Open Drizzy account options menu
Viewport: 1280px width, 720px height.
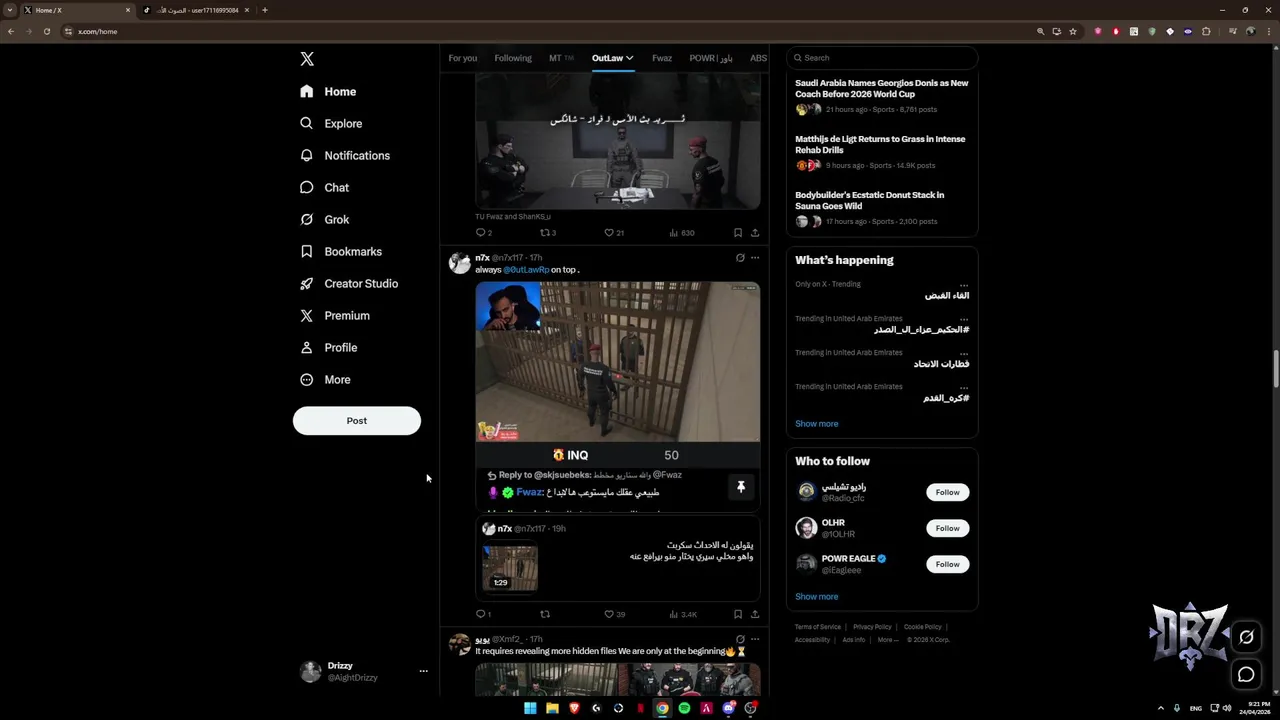click(423, 671)
